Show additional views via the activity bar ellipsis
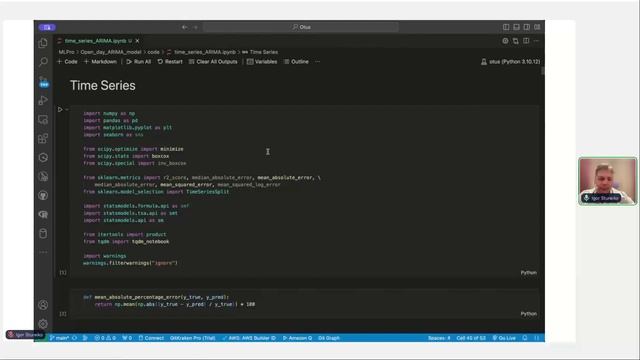 (43, 252)
